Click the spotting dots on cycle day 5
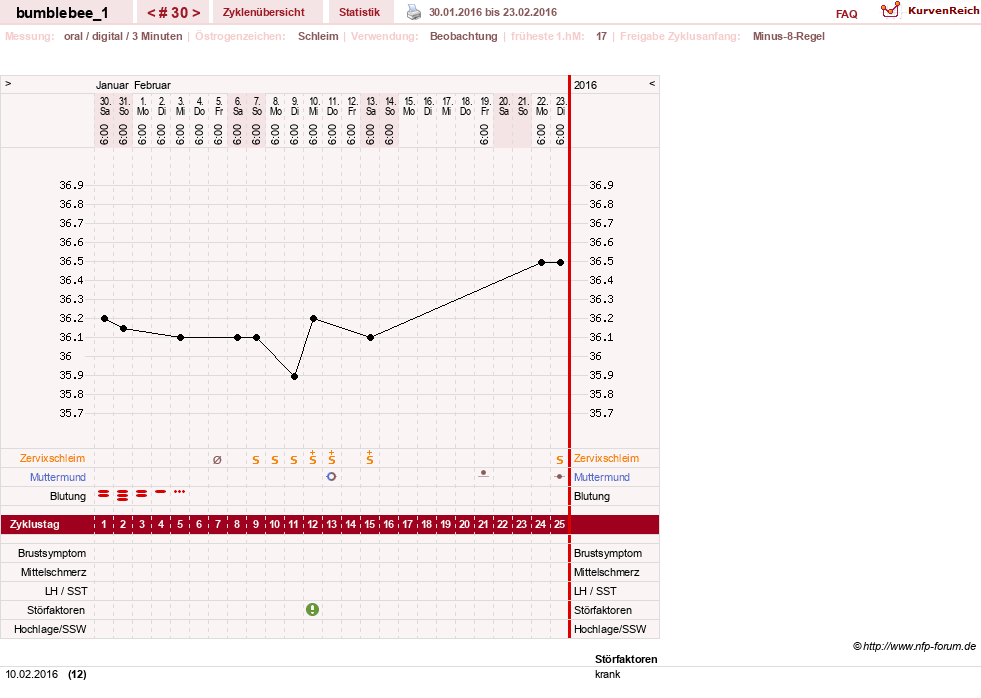This screenshot has width=981, height=698. [180, 492]
